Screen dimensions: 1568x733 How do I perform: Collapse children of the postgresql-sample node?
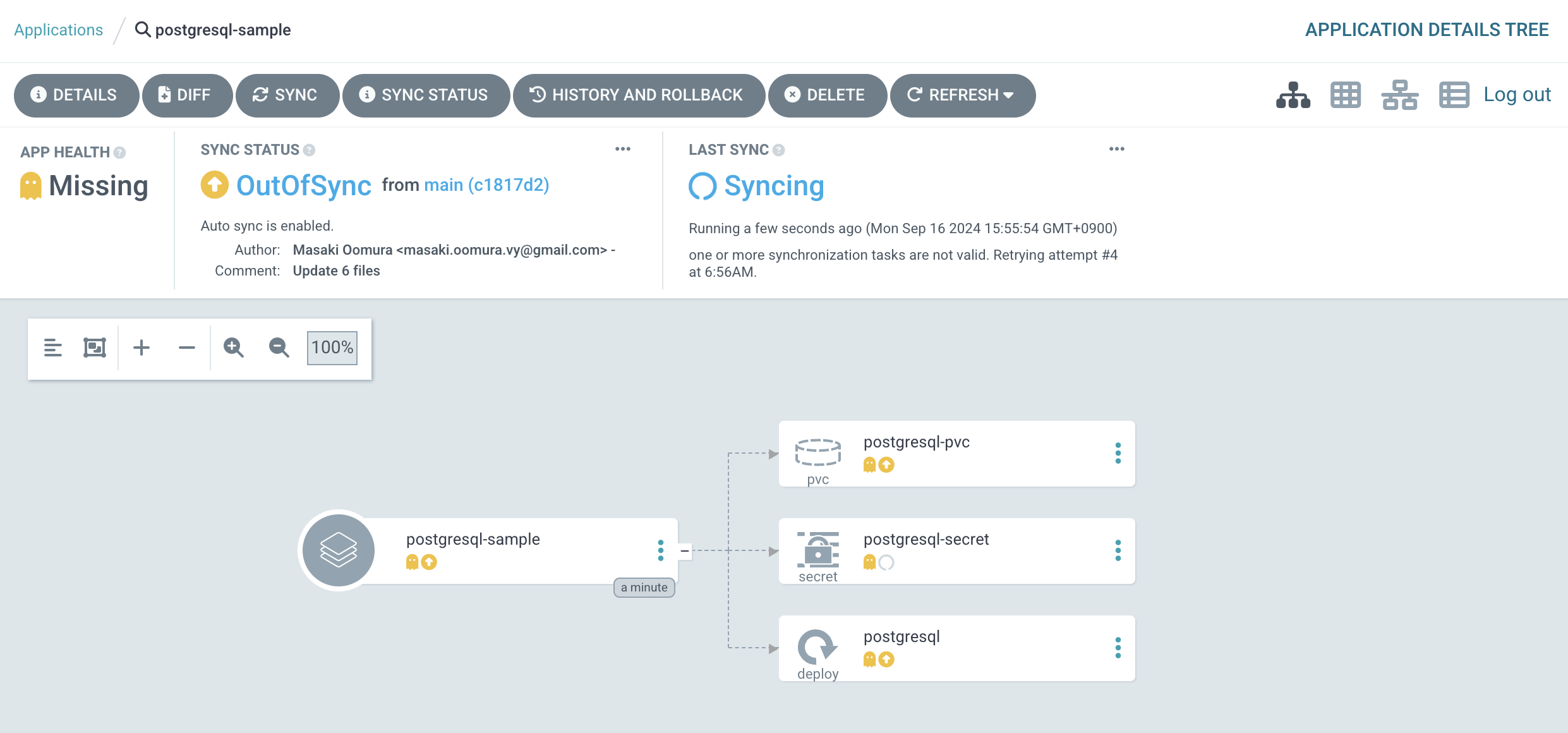tap(684, 551)
